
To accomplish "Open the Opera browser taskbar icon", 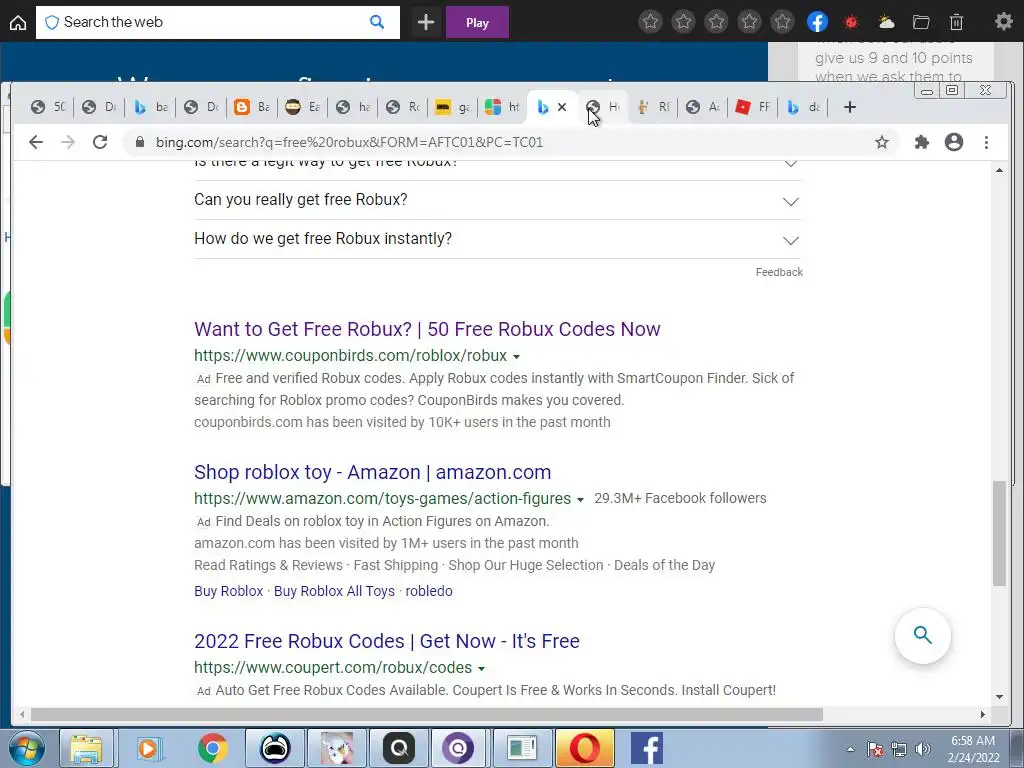I will (x=584, y=748).
